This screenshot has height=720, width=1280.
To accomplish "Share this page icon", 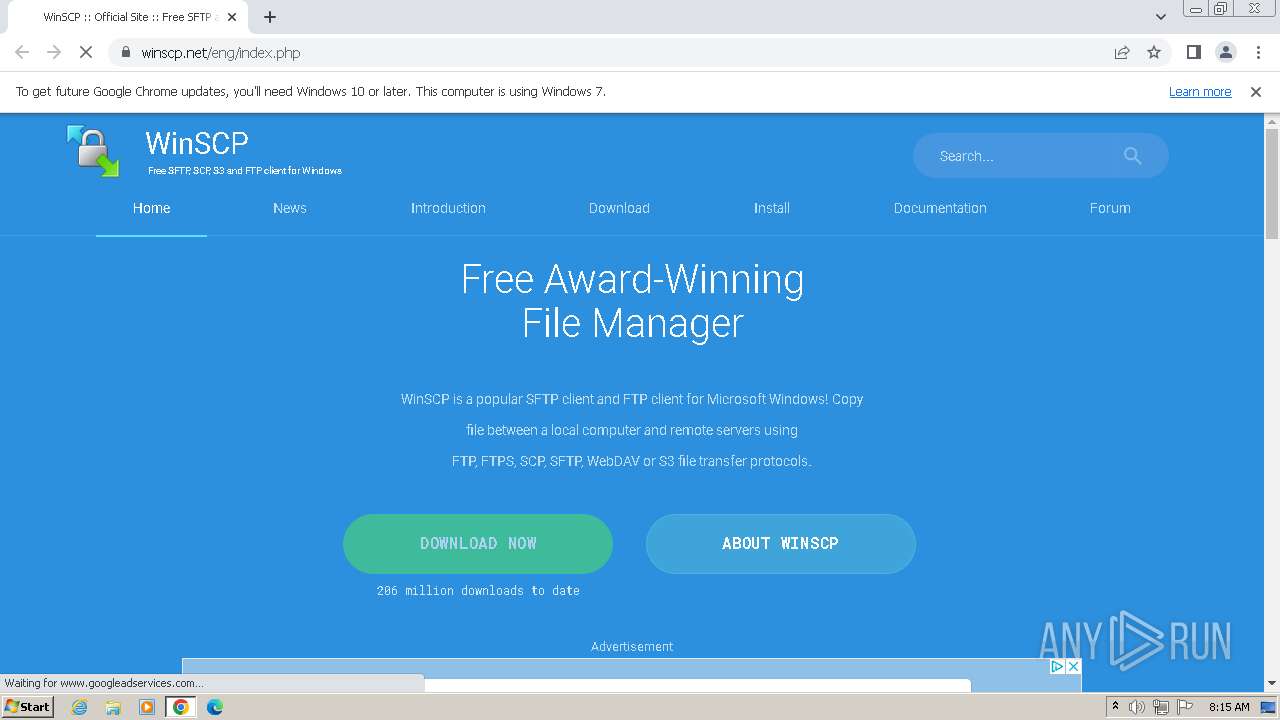I will [x=1122, y=53].
